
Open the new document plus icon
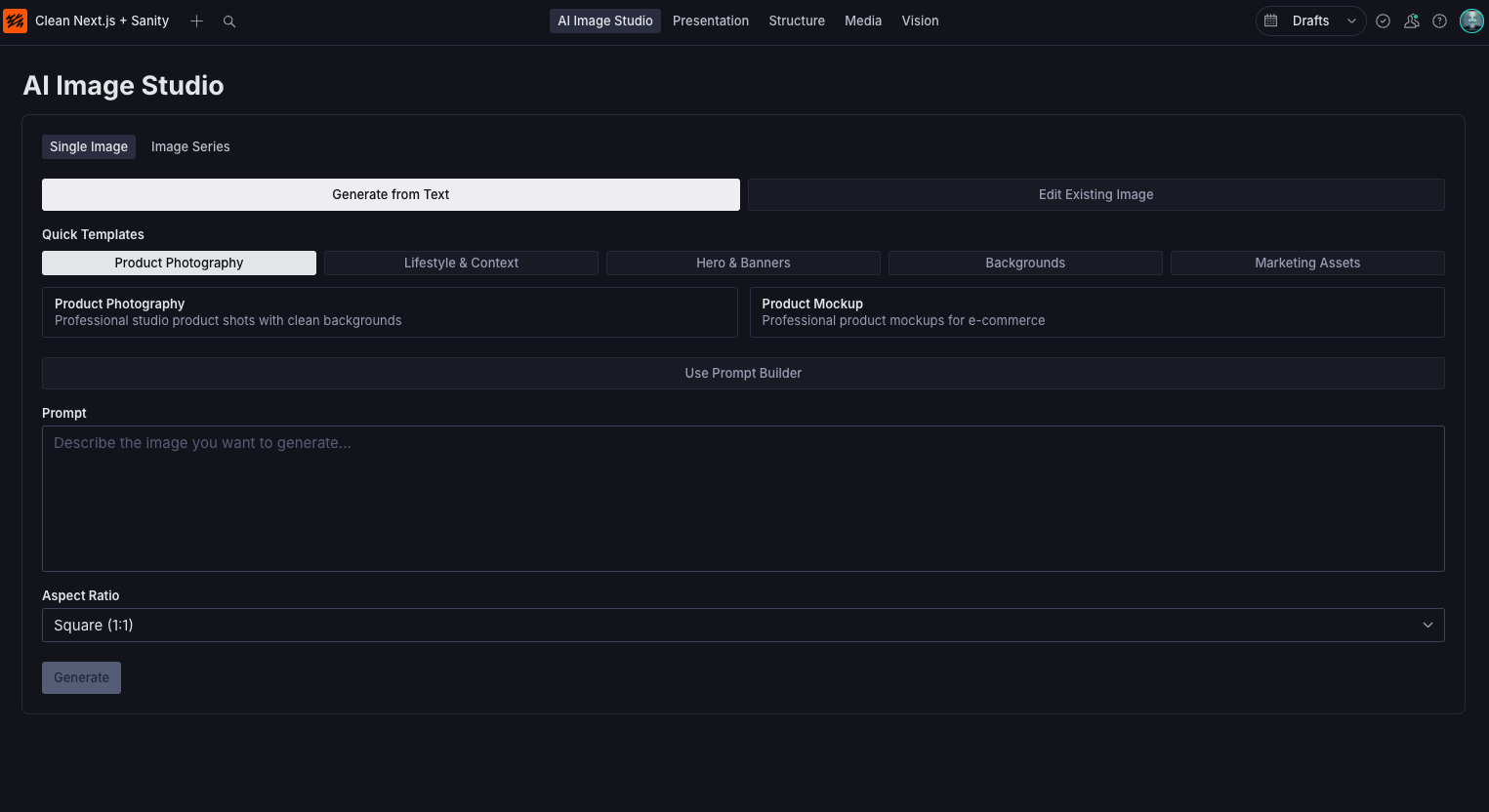196,20
